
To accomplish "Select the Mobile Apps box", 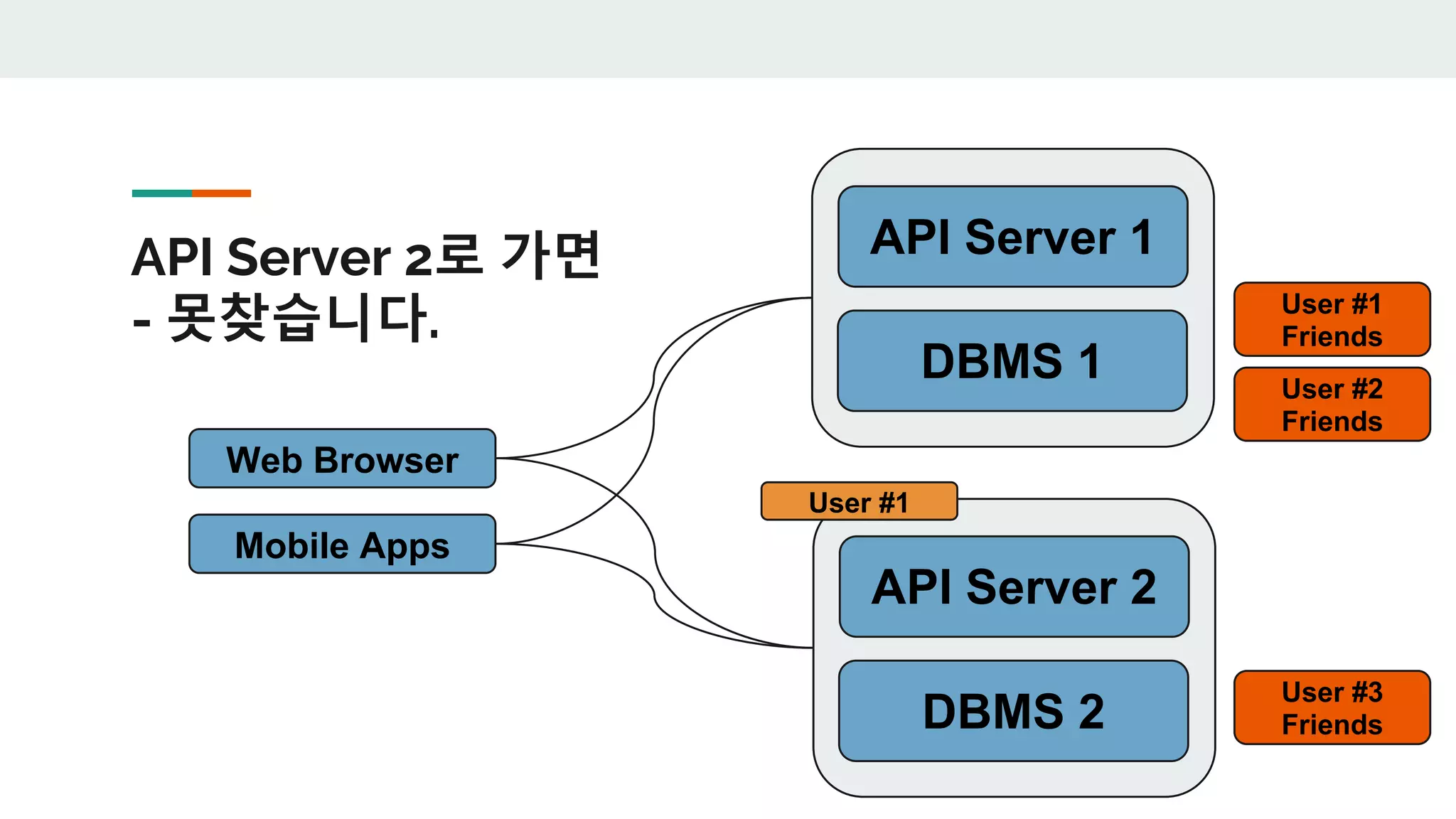I will [342, 544].
